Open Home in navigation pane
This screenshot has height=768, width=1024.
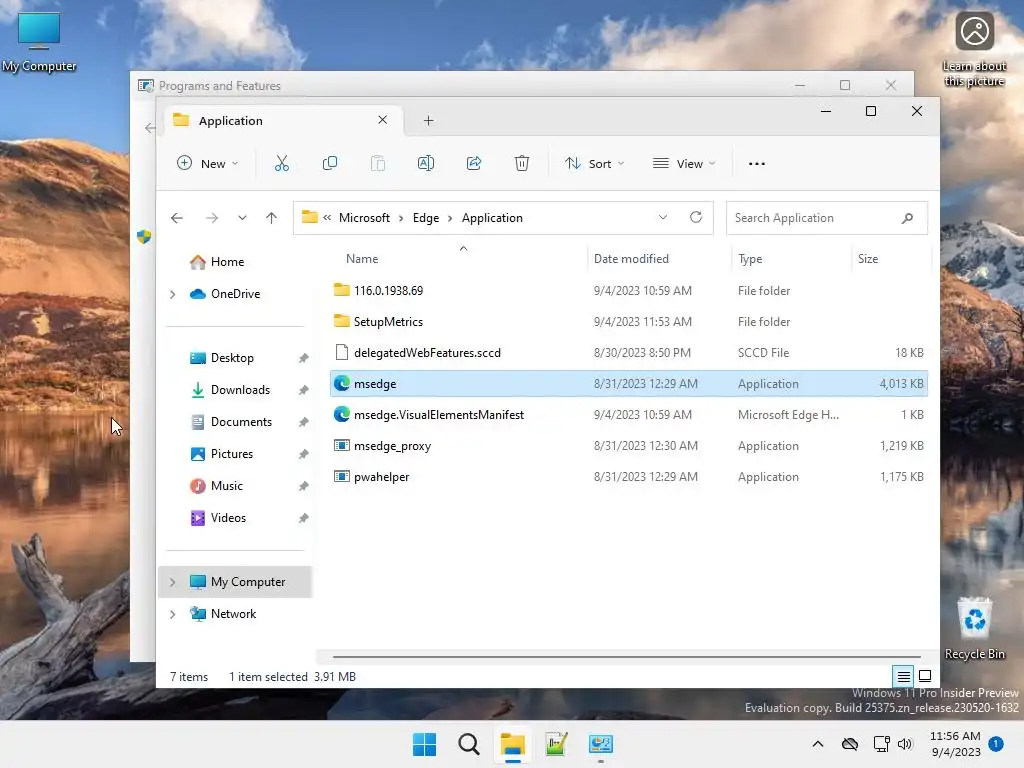coord(227,262)
